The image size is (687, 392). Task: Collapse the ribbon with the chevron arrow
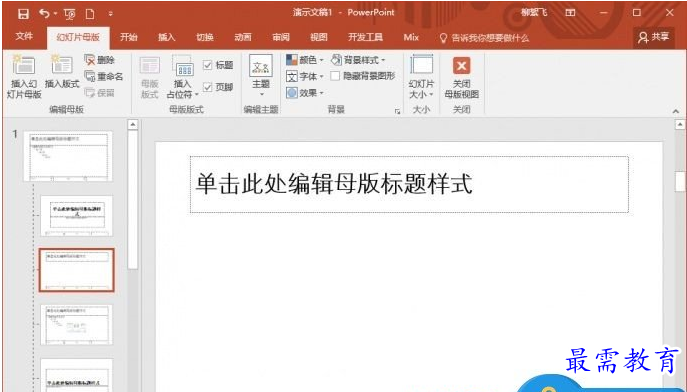coord(675,111)
